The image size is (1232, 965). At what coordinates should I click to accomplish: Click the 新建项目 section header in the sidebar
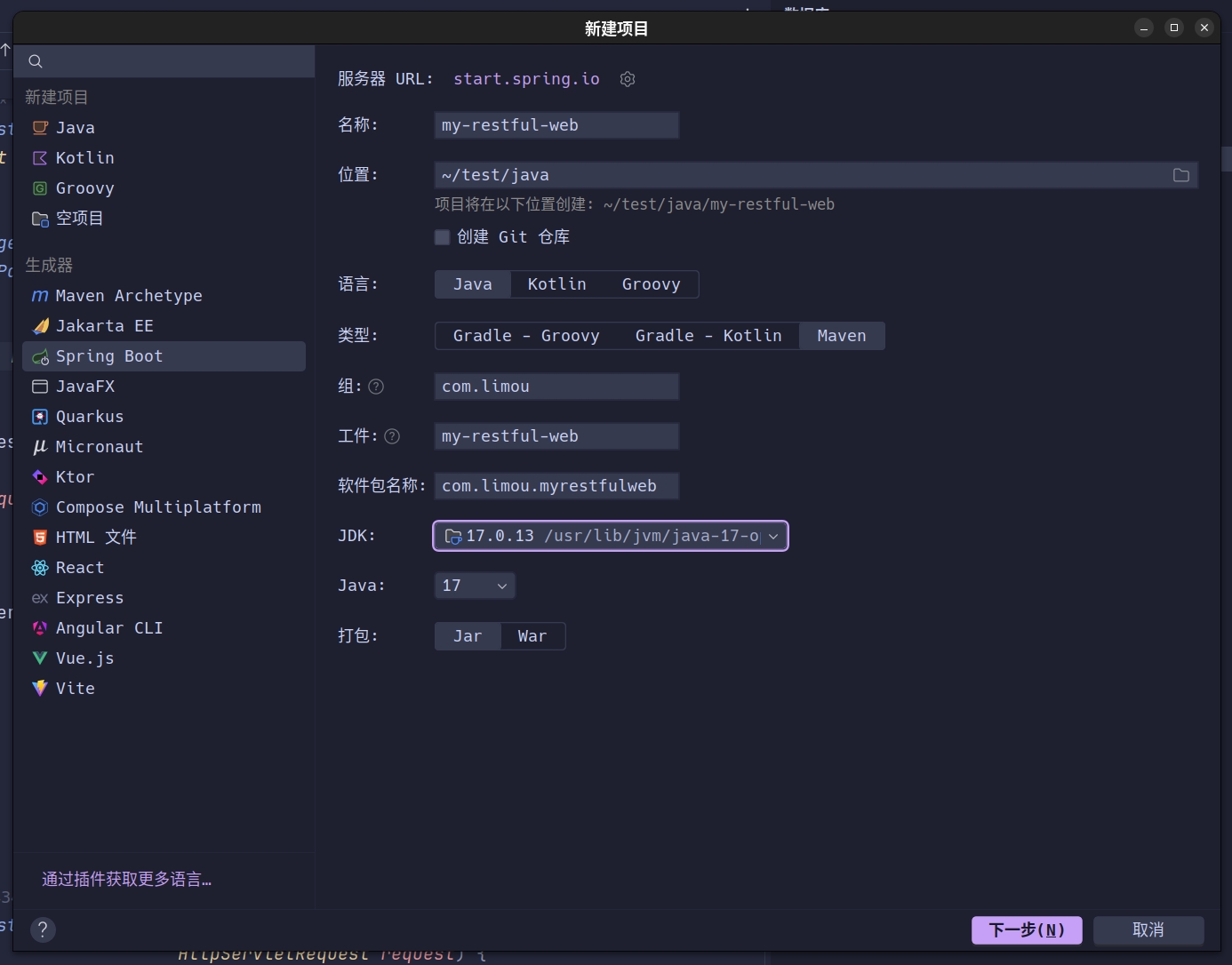point(57,98)
